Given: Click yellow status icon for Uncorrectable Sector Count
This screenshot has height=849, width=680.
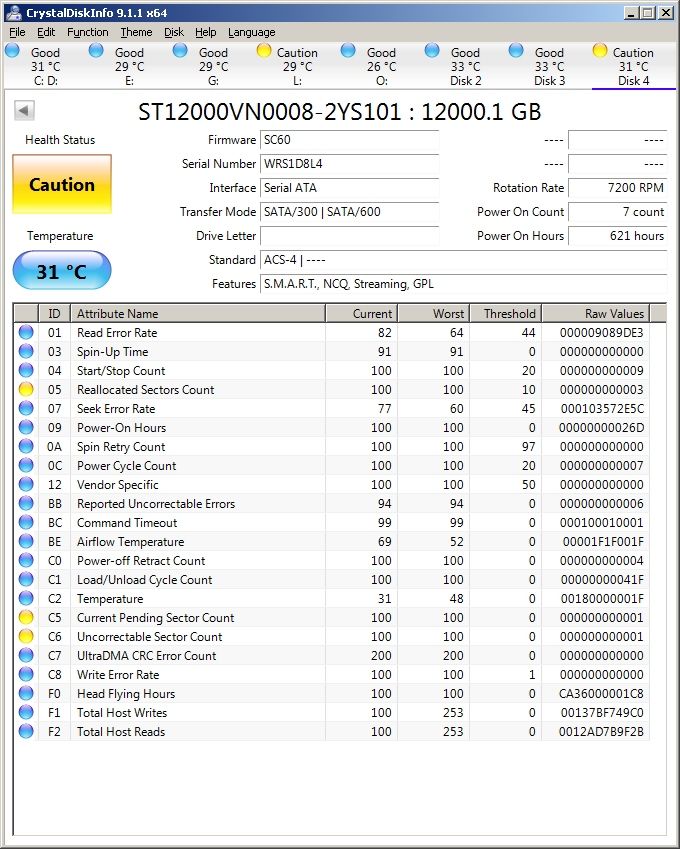Looking at the screenshot, I should [x=26, y=637].
